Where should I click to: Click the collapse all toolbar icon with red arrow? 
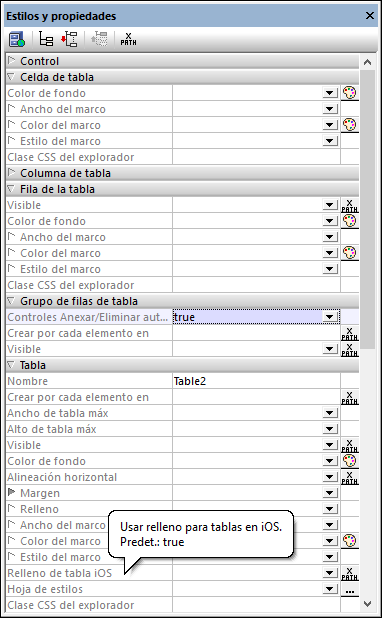point(69,39)
